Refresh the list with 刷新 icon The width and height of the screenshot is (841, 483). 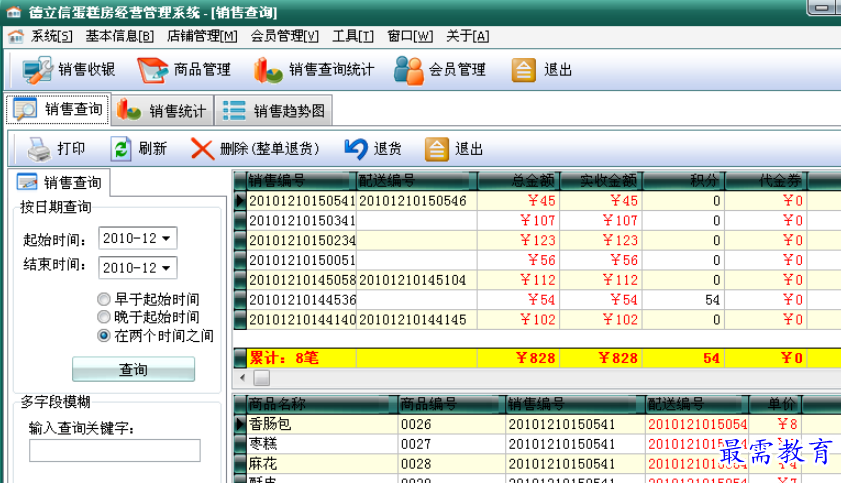[x=121, y=149]
